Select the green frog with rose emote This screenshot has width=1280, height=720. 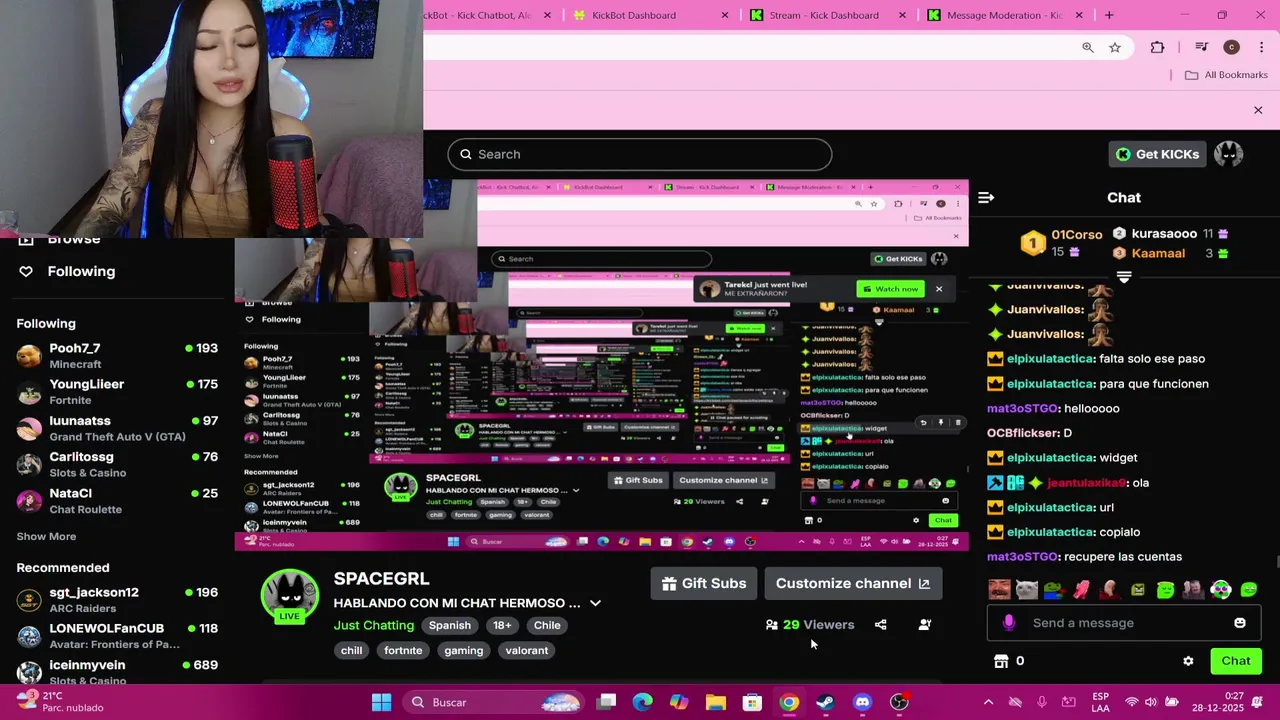(x=1055, y=590)
